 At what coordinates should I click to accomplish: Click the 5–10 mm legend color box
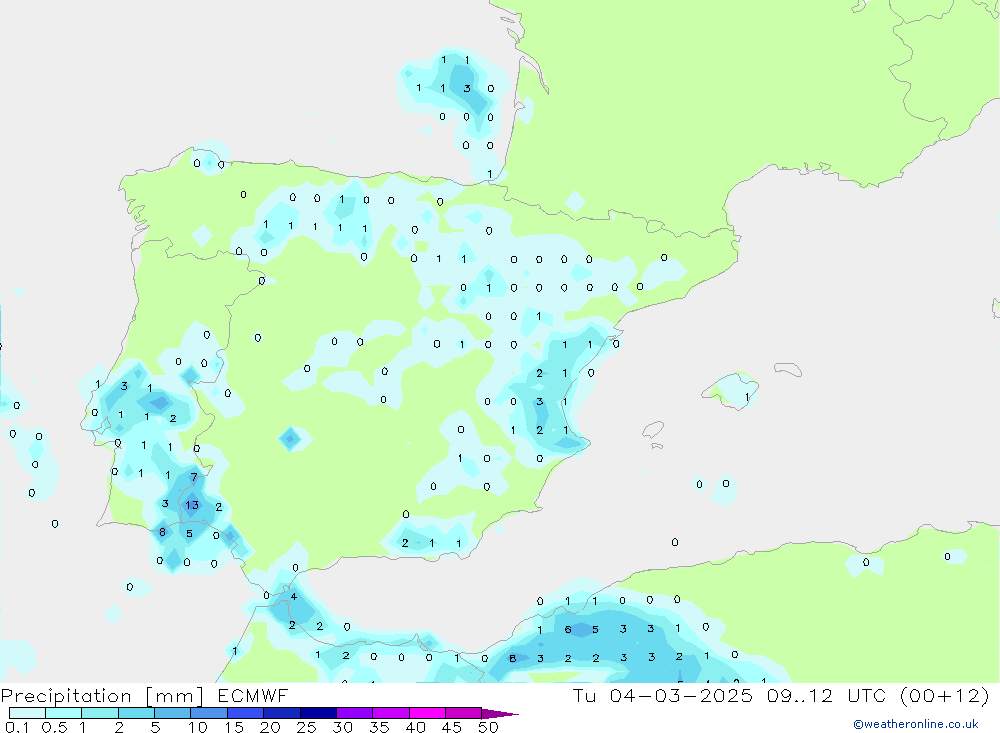click(172, 713)
